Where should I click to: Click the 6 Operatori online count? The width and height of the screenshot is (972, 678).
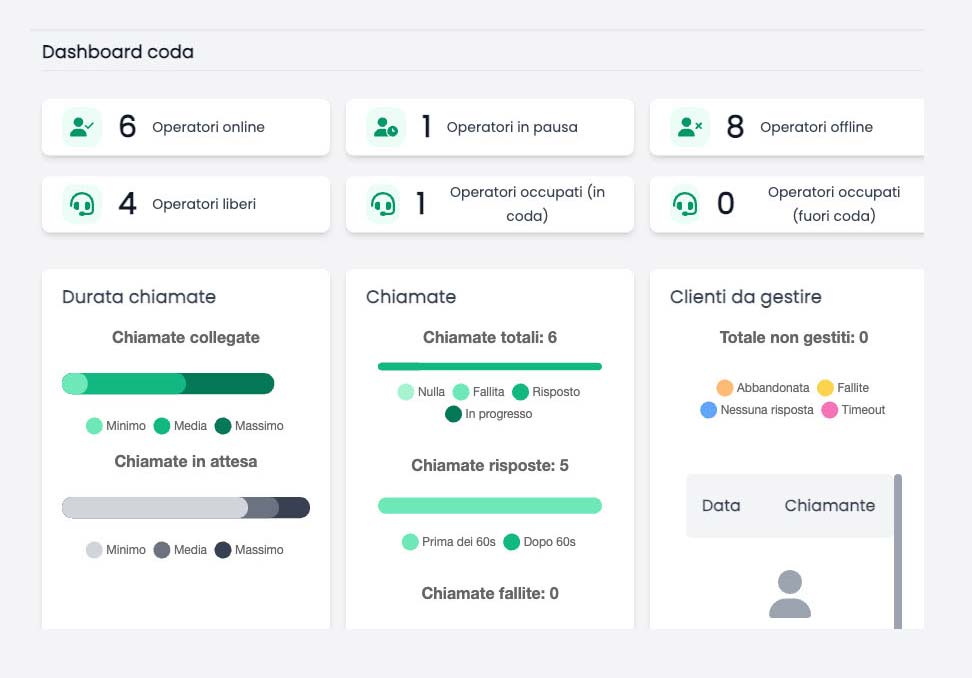[127, 127]
